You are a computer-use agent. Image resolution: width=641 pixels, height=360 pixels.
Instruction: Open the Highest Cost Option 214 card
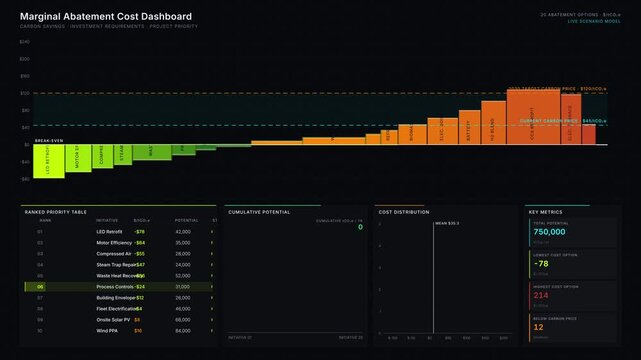point(573,296)
